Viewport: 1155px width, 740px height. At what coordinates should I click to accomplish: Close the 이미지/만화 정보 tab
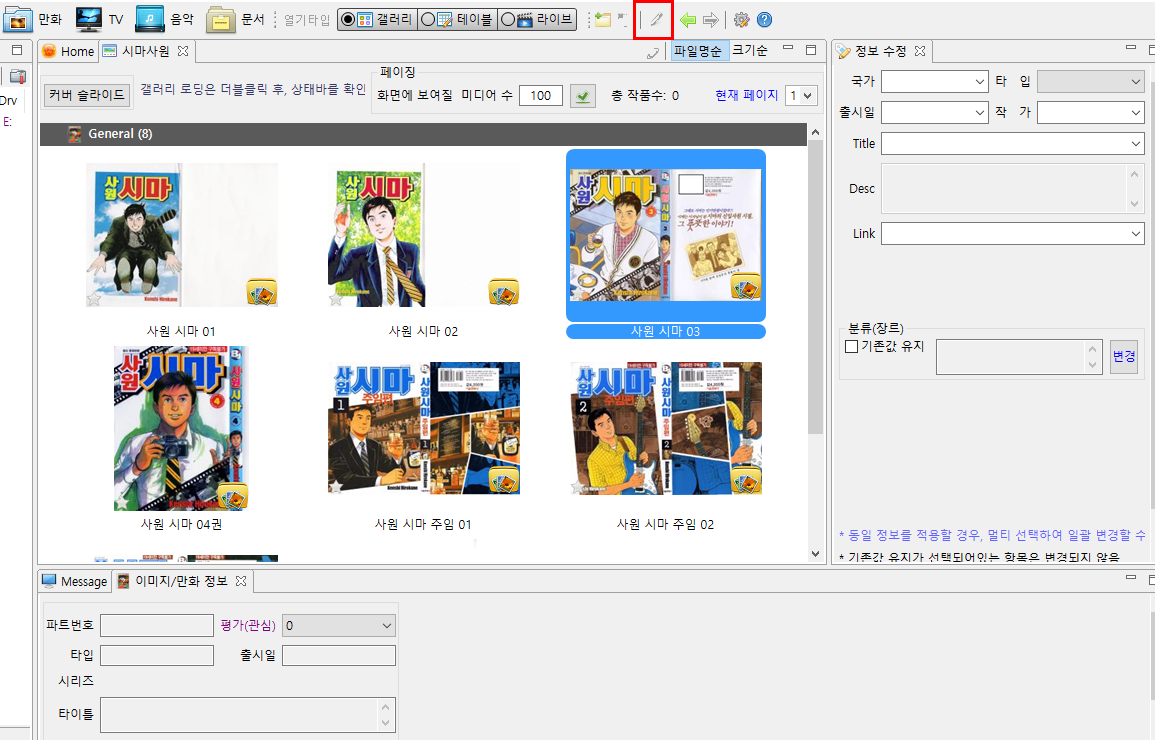(241, 581)
